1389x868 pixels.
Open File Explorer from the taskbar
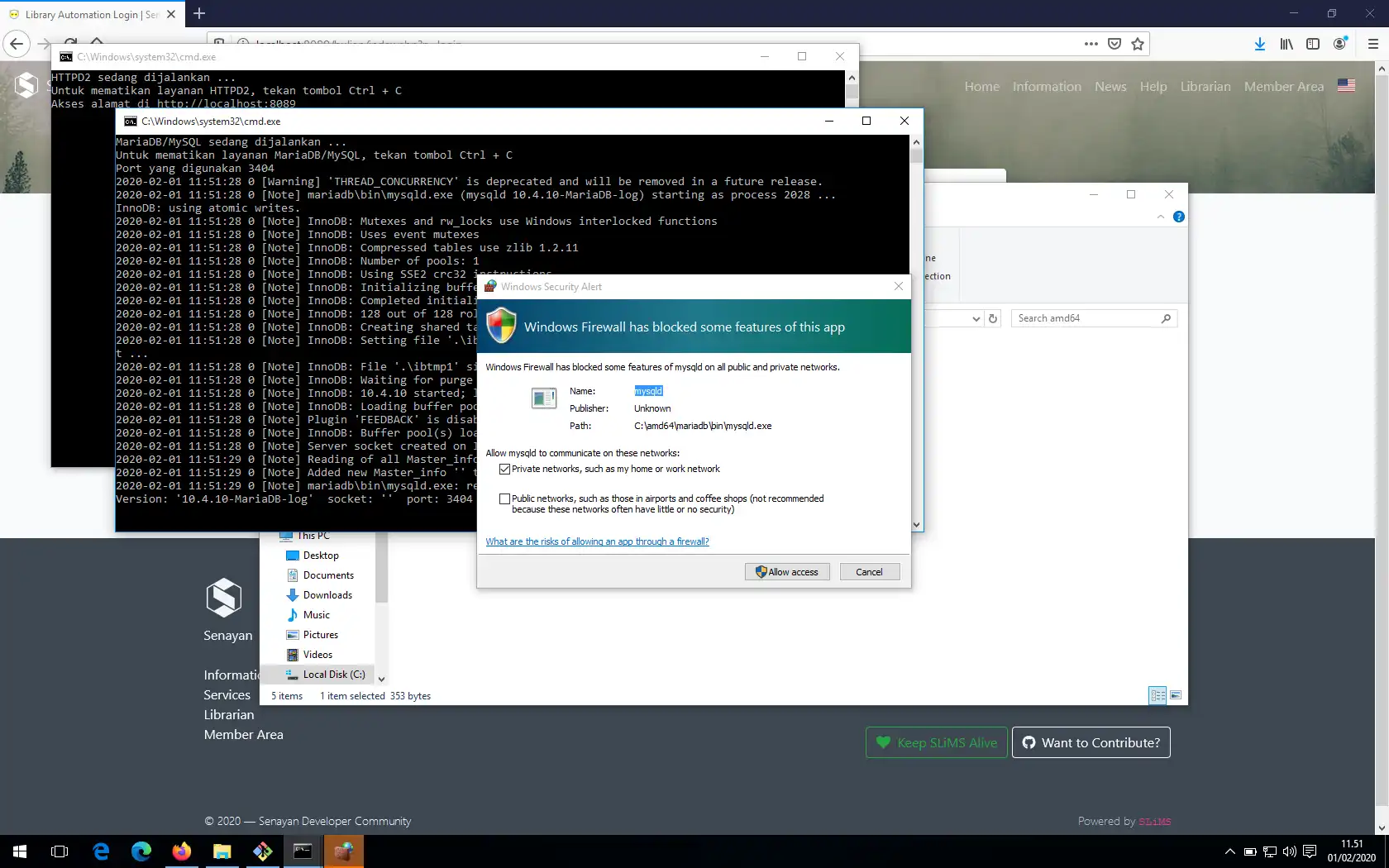click(222, 851)
